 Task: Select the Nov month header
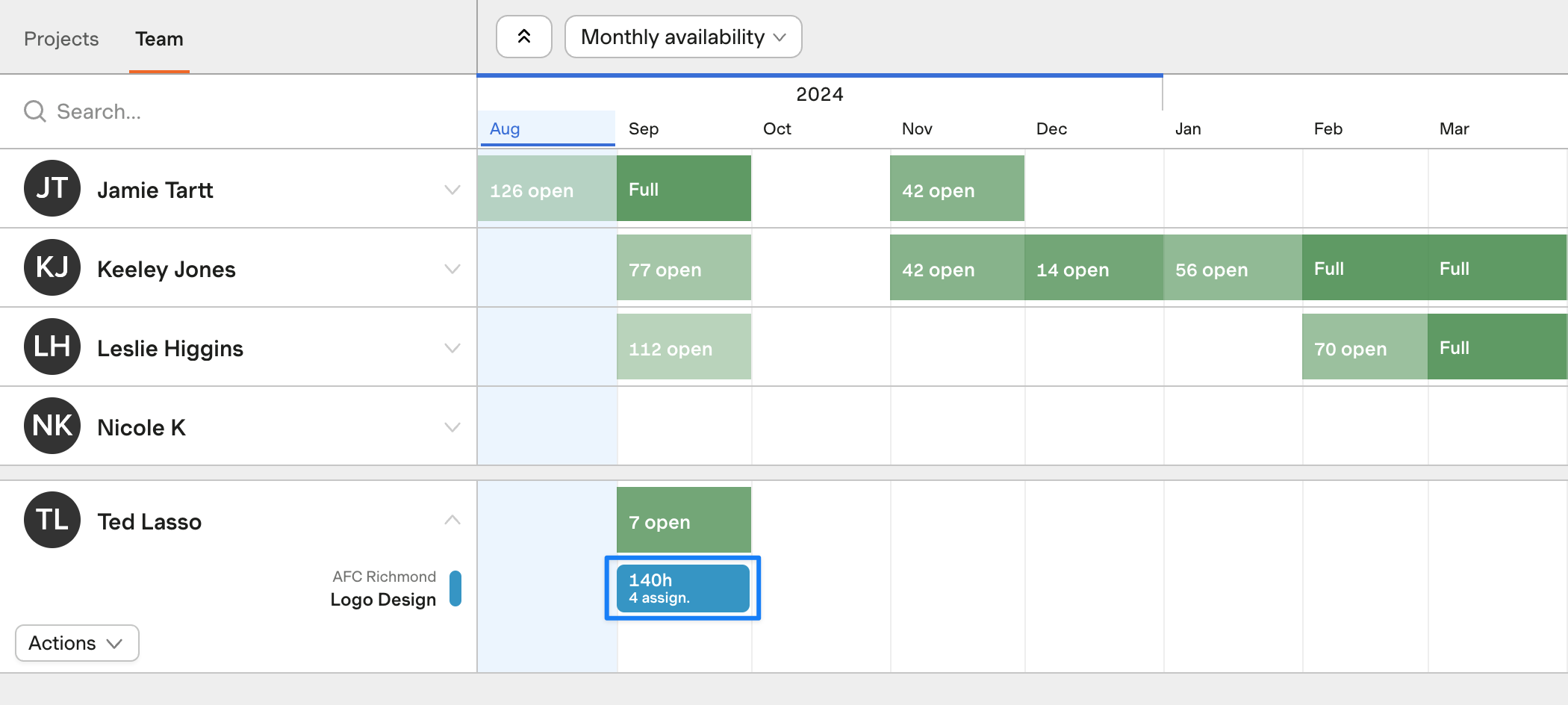click(917, 128)
